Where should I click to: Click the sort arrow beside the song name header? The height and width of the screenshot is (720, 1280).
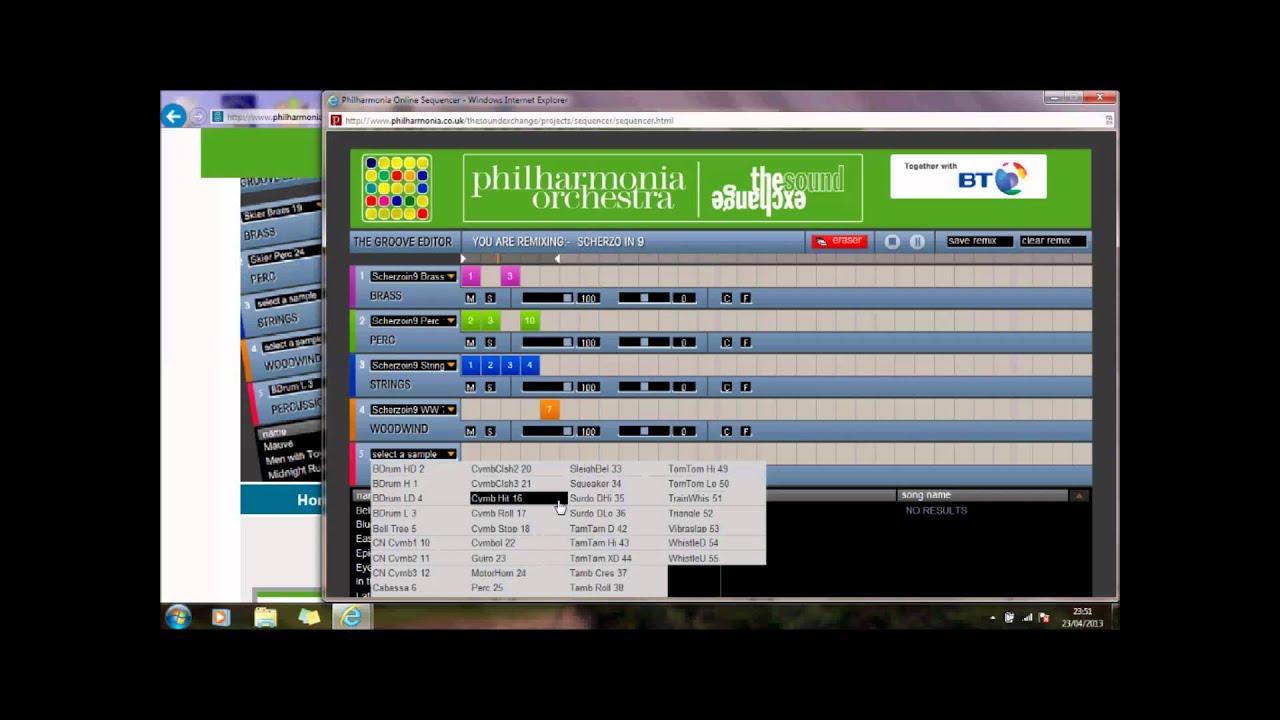1078,495
